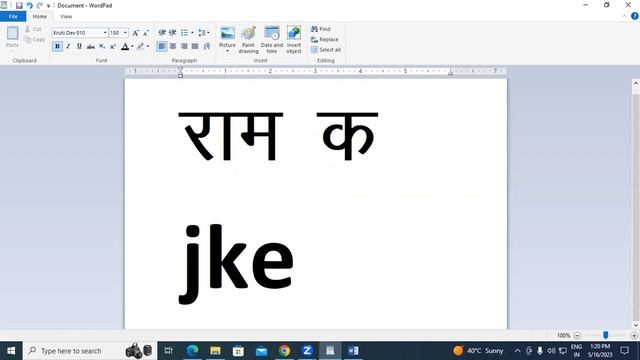The height and width of the screenshot is (360, 640).
Task: Click Cut in the Clipboard group
Action: (x=33, y=29)
